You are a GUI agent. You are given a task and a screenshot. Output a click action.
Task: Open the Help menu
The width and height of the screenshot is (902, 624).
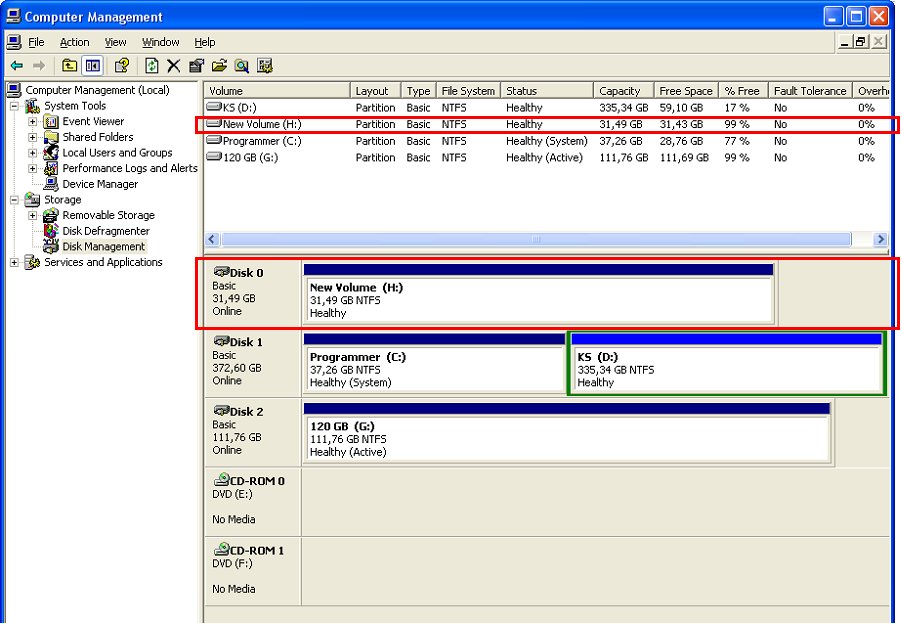coord(205,42)
